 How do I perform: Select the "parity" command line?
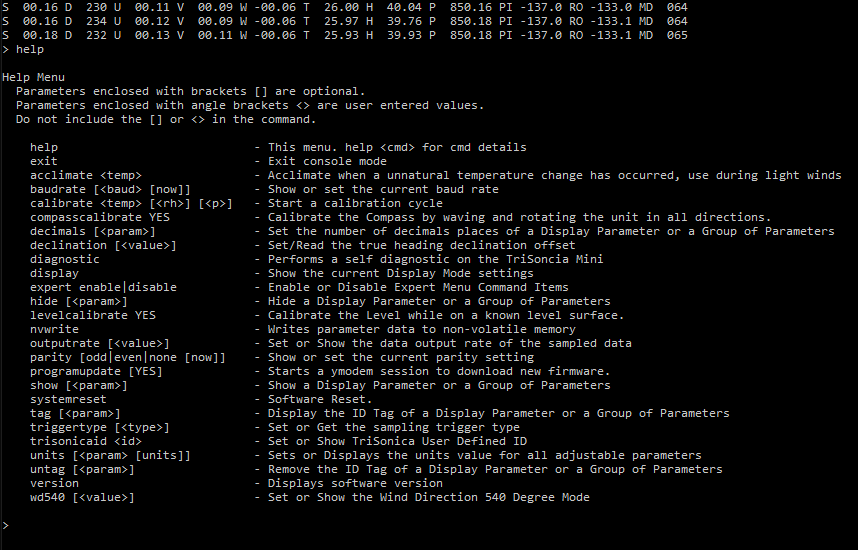pyautogui.click(x=128, y=357)
